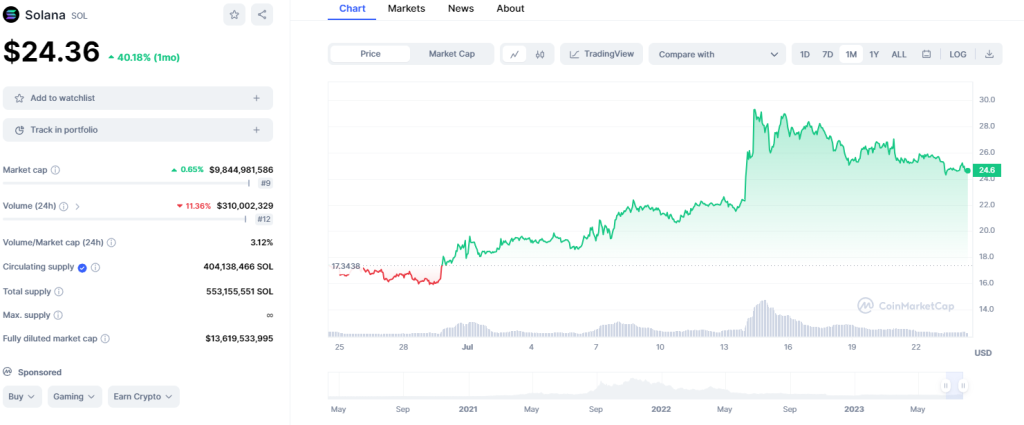1024x425 pixels.
Task: Click right range handle on mini timeline
Action: coord(963,386)
